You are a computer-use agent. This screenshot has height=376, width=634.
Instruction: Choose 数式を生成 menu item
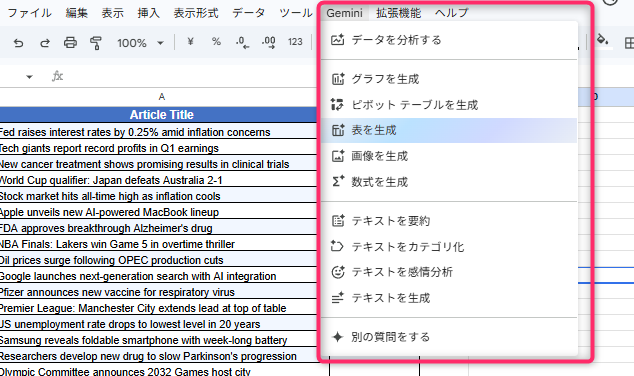tap(449, 182)
